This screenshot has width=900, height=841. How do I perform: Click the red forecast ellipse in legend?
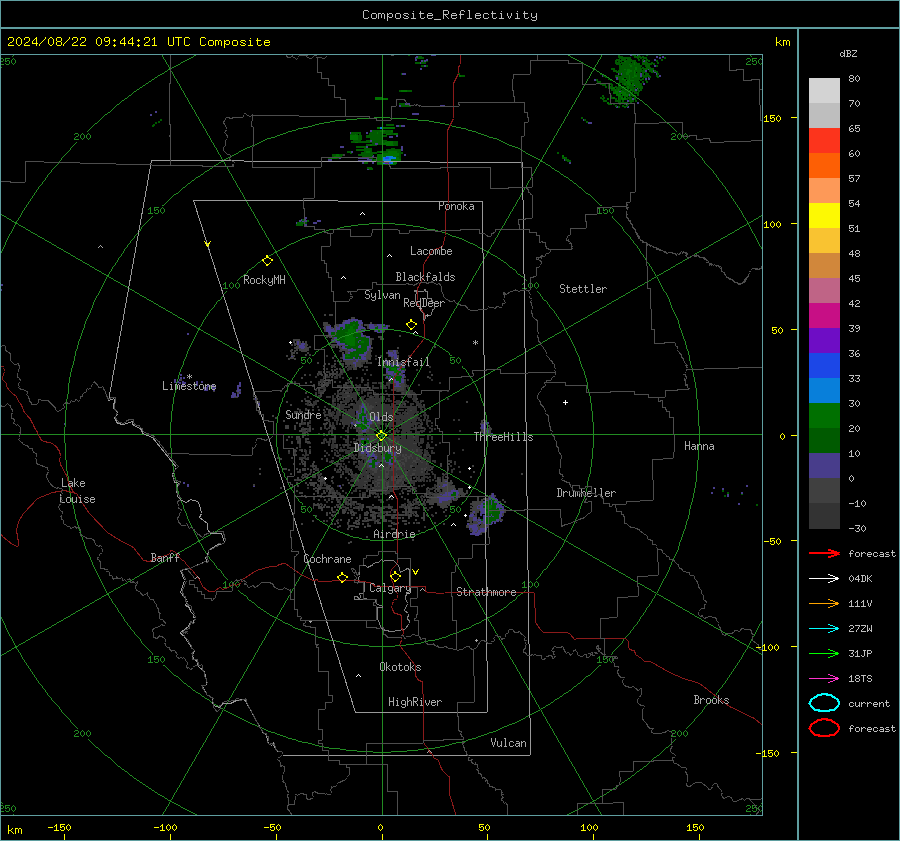(824, 728)
